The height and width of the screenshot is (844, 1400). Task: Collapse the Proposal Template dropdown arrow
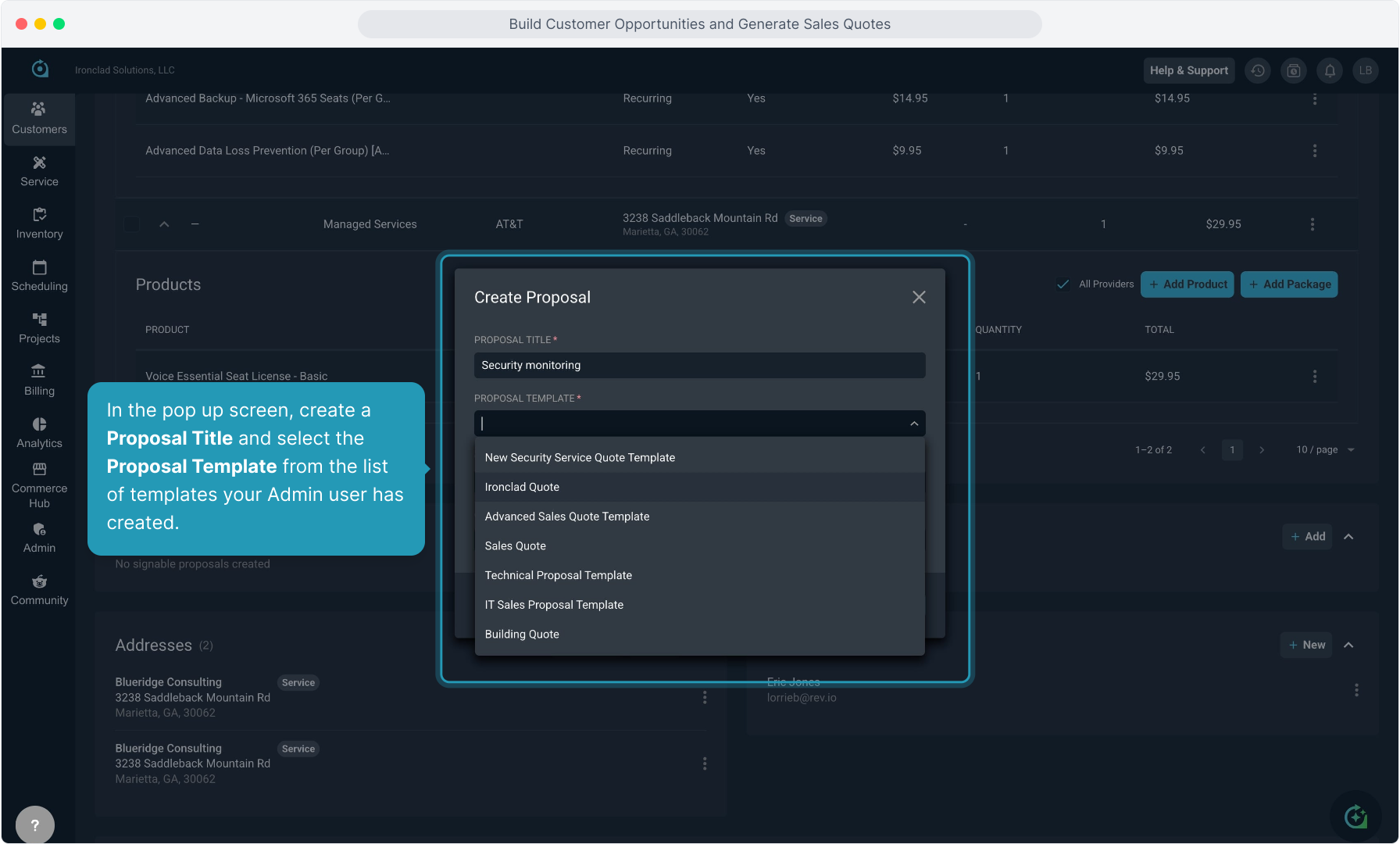913,424
